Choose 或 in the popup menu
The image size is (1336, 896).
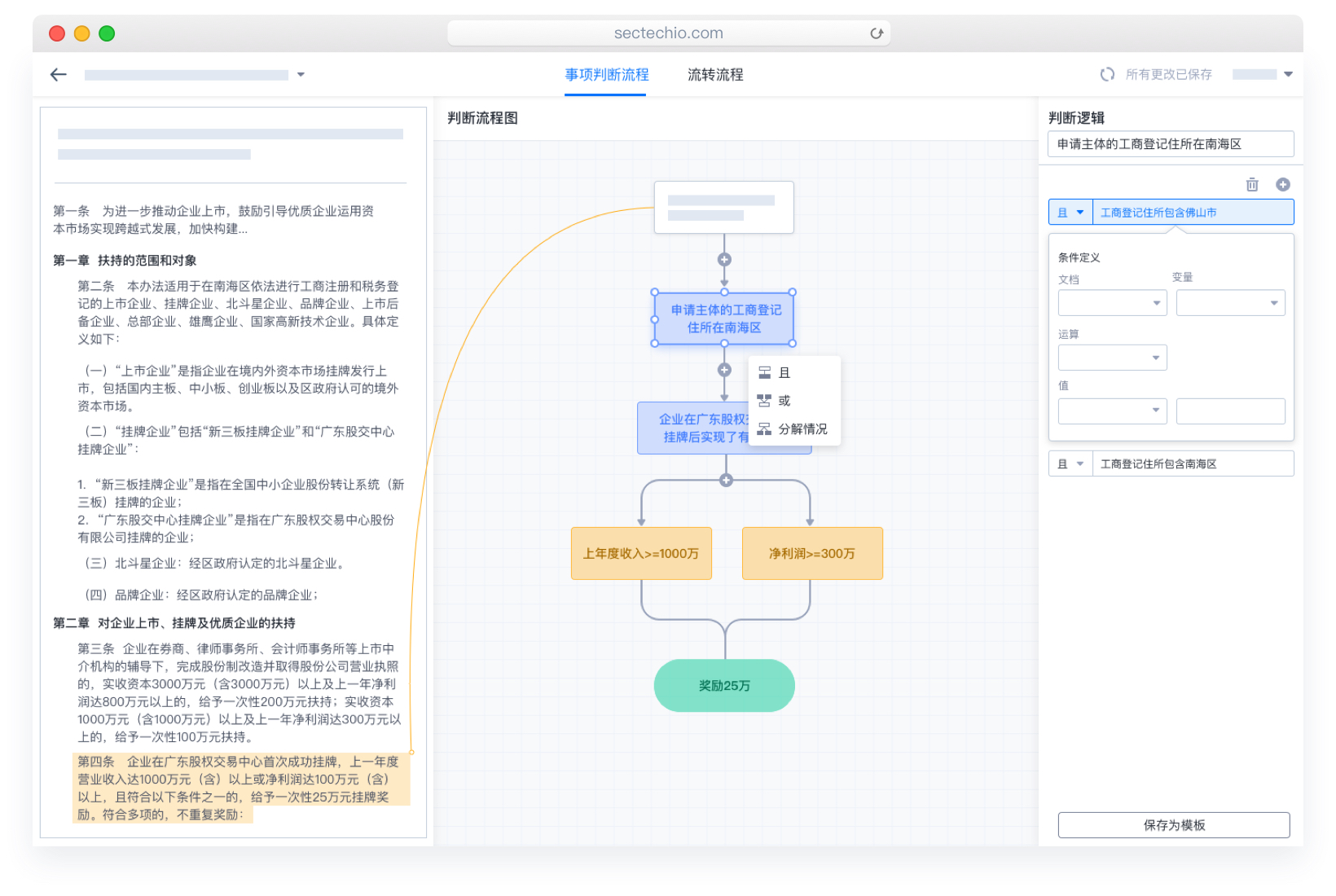point(784,401)
